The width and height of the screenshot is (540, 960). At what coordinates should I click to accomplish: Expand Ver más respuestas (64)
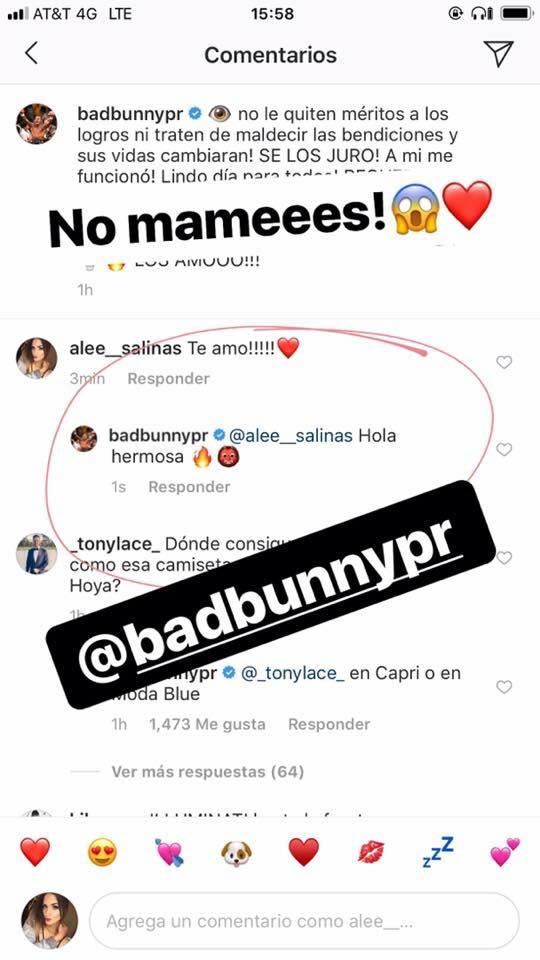[x=208, y=771]
